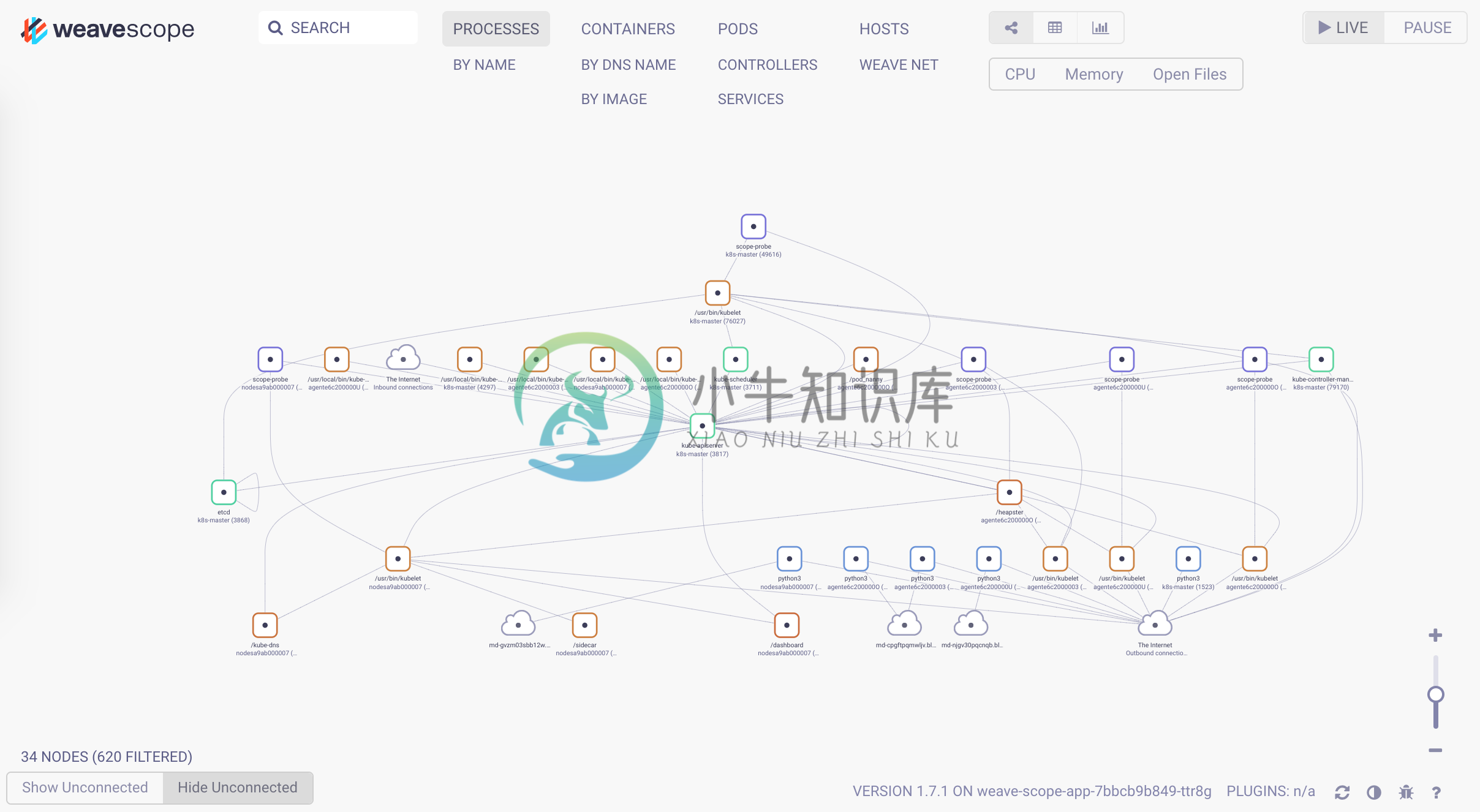
Task: Click the zoom slider handle
Action: pos(1435,694)
